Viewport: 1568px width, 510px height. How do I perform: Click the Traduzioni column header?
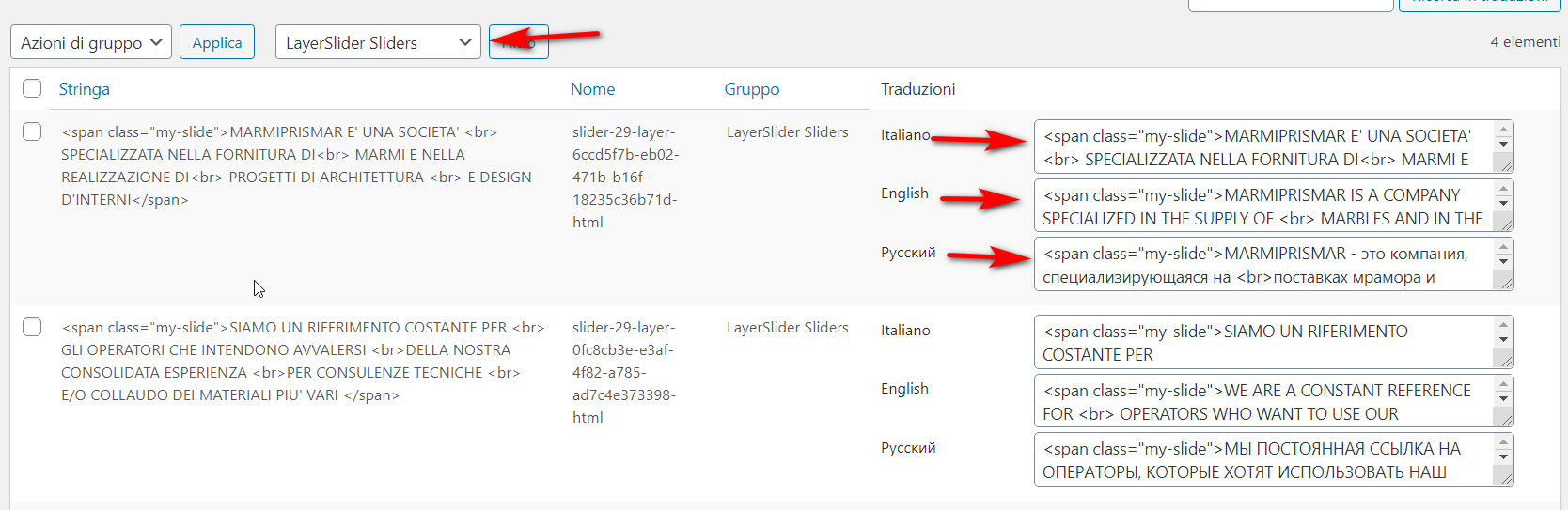[x=918, y=89]
